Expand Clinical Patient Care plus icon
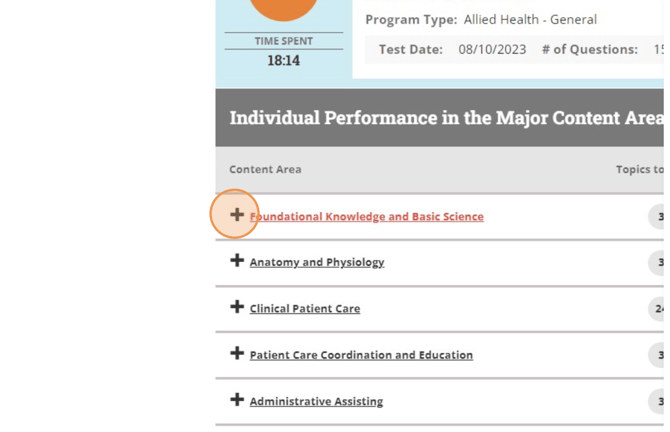This screenshot has width=670, height=432. point(237,307)
